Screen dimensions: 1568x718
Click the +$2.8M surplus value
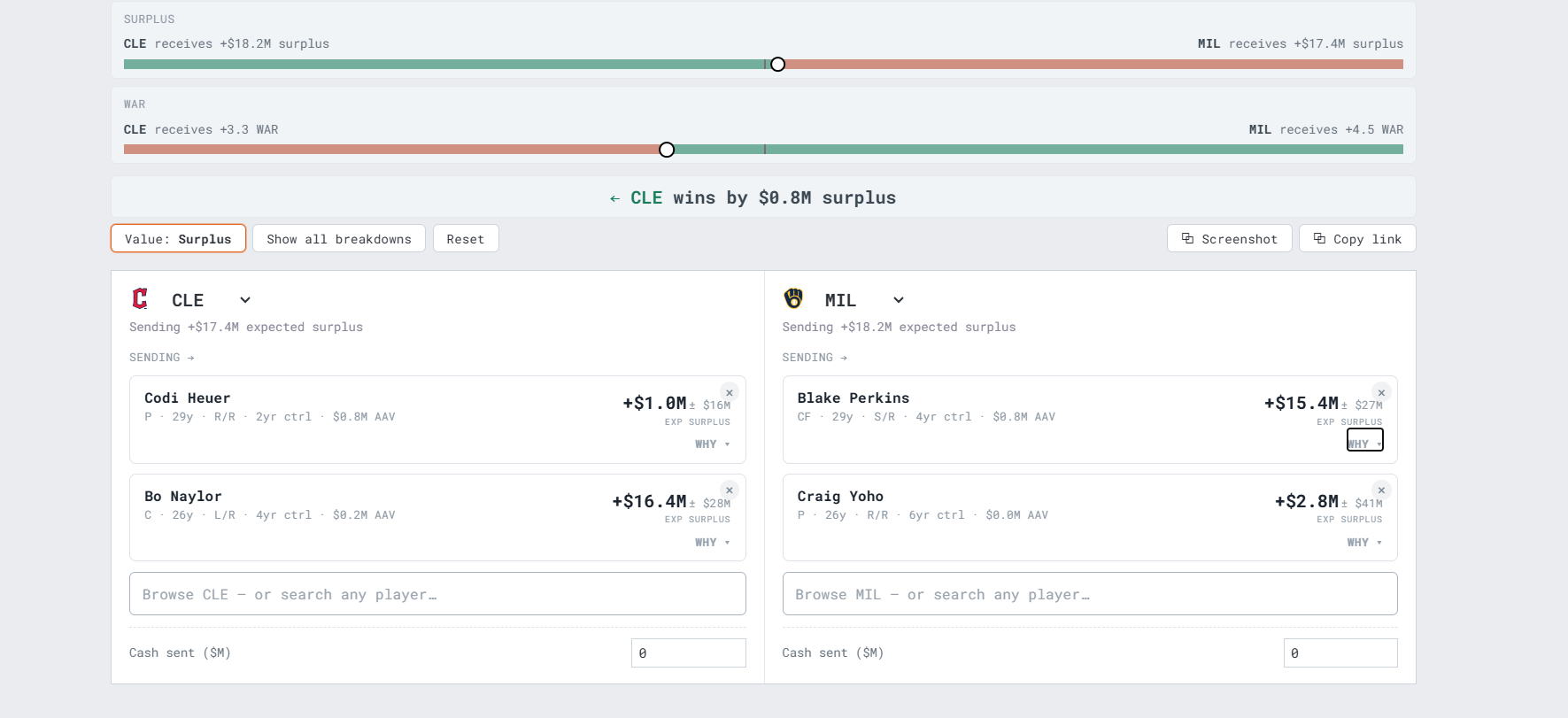pyautogui.click(x=1307, y=502)
